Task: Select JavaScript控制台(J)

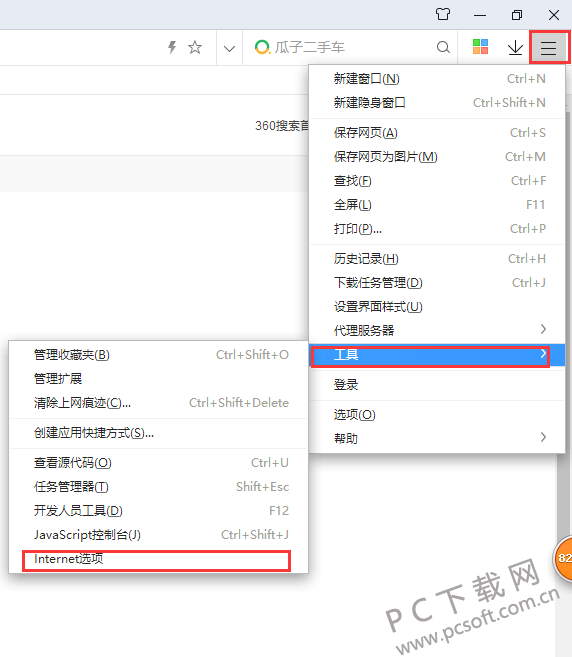Action: click(158, 535)
